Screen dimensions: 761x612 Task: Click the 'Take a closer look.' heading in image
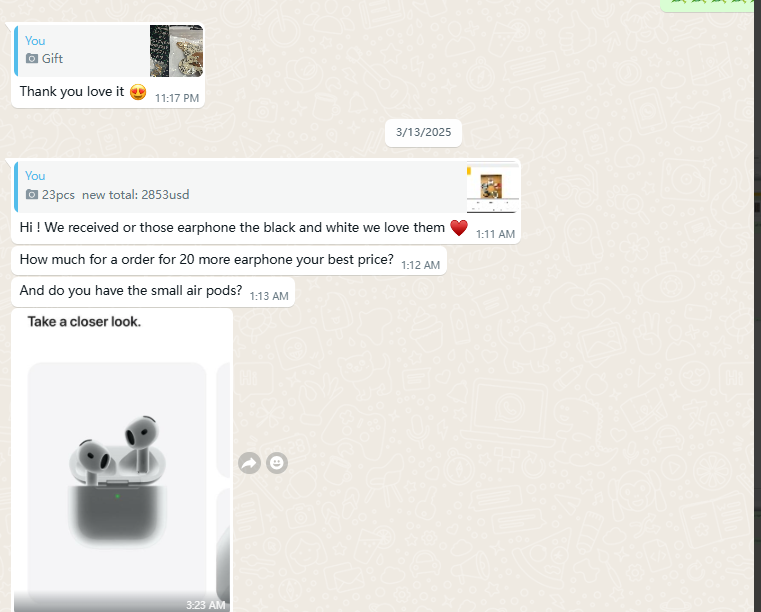[84, 322]
